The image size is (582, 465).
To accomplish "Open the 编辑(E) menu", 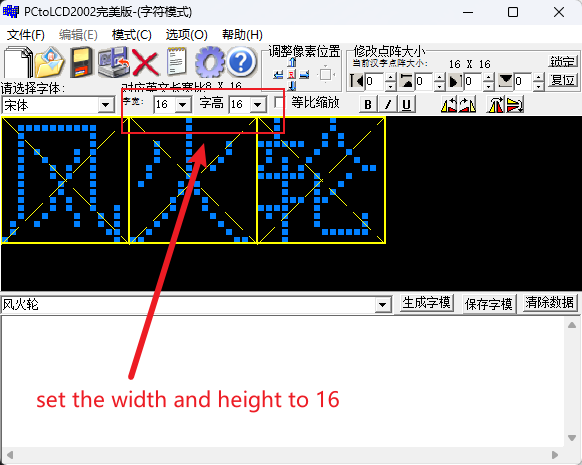I will [x=78, y=35].
